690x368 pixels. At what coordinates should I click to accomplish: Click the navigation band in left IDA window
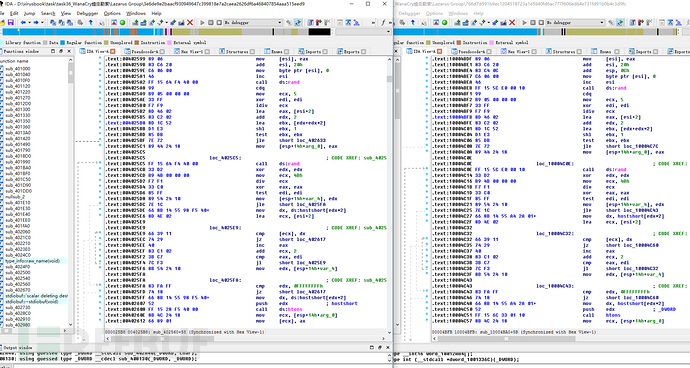coord(166,32)
